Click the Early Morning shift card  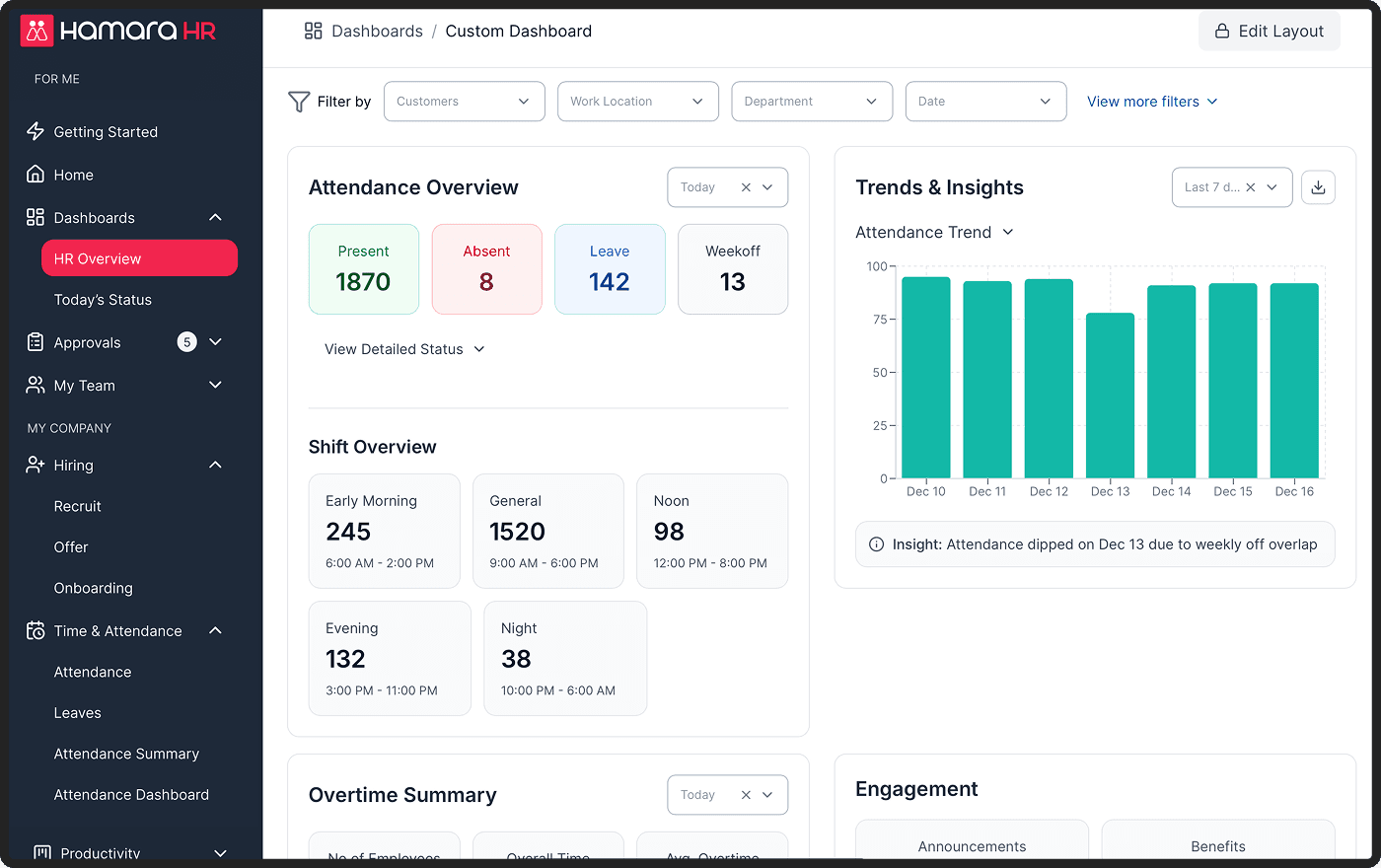tap(385, 531)
